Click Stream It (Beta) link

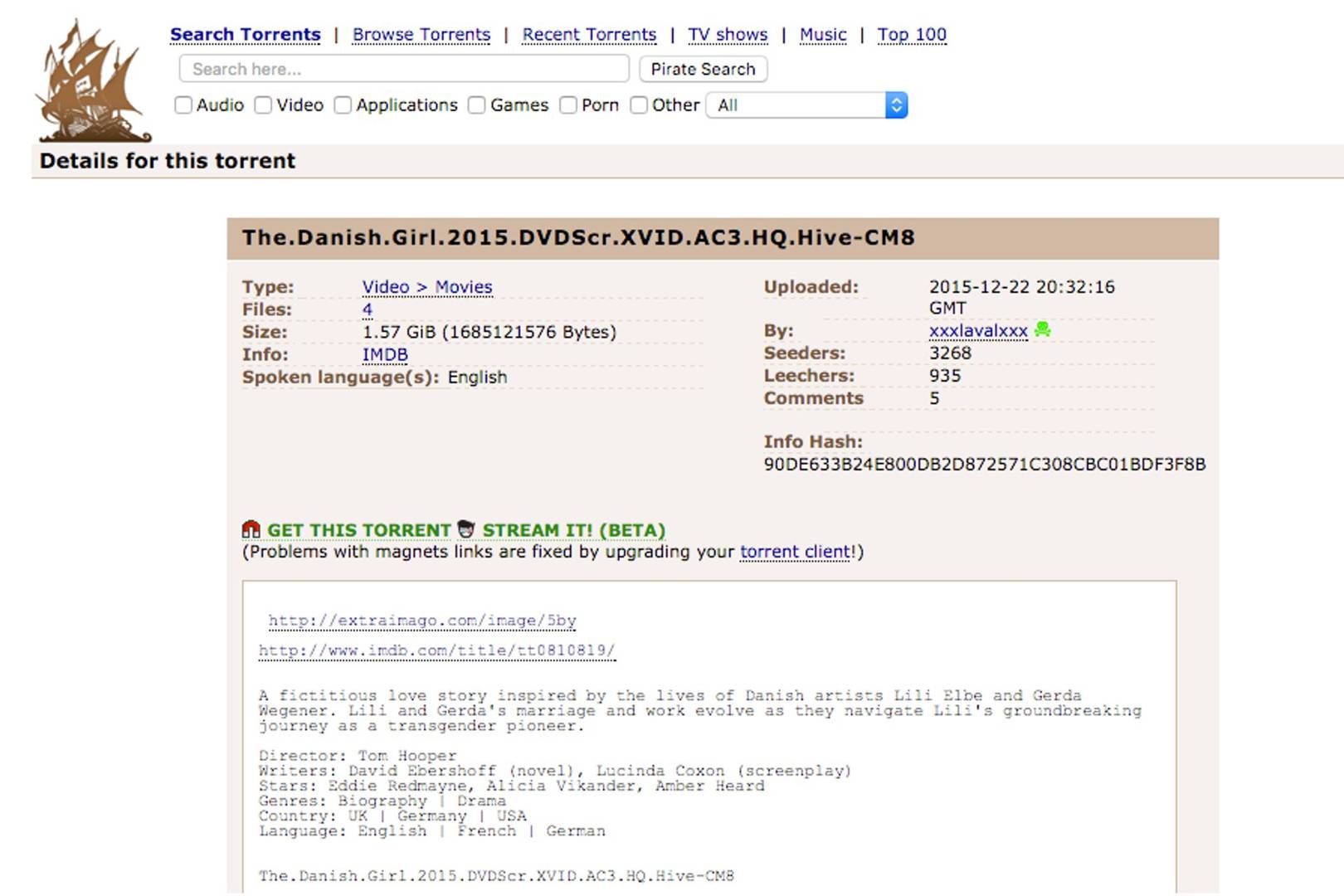pyautogui.click(x=574, y=530)
